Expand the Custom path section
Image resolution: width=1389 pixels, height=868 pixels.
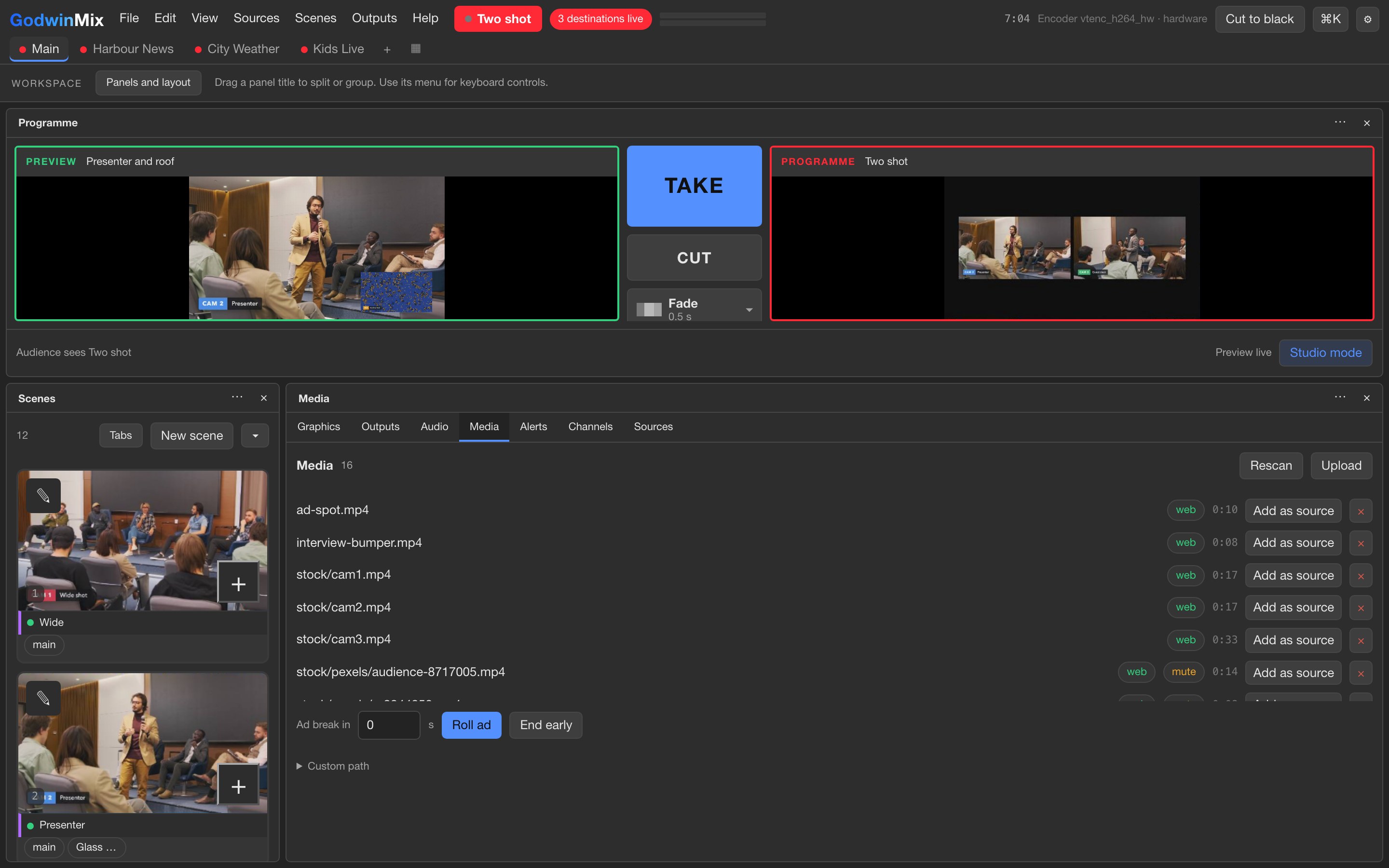[x=332, y=766]
